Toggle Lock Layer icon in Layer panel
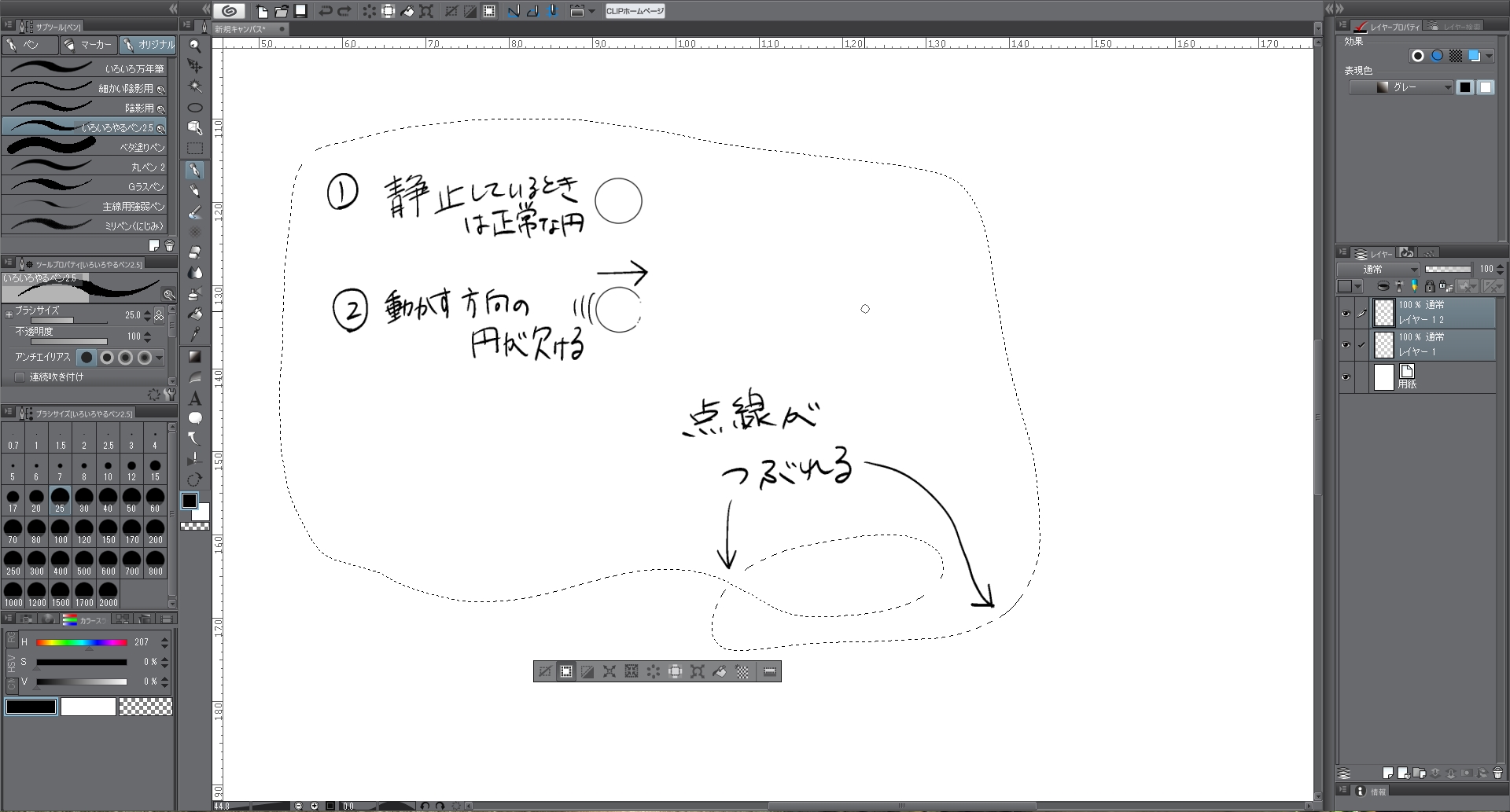 [1430, 286]
